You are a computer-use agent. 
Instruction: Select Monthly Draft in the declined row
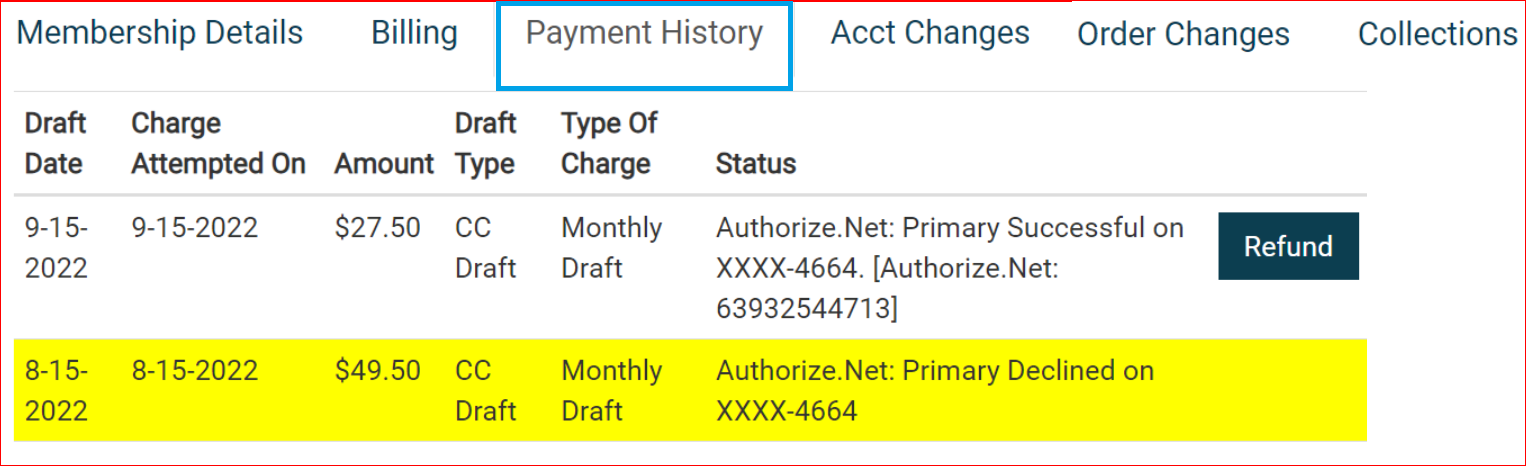(611, 390)
